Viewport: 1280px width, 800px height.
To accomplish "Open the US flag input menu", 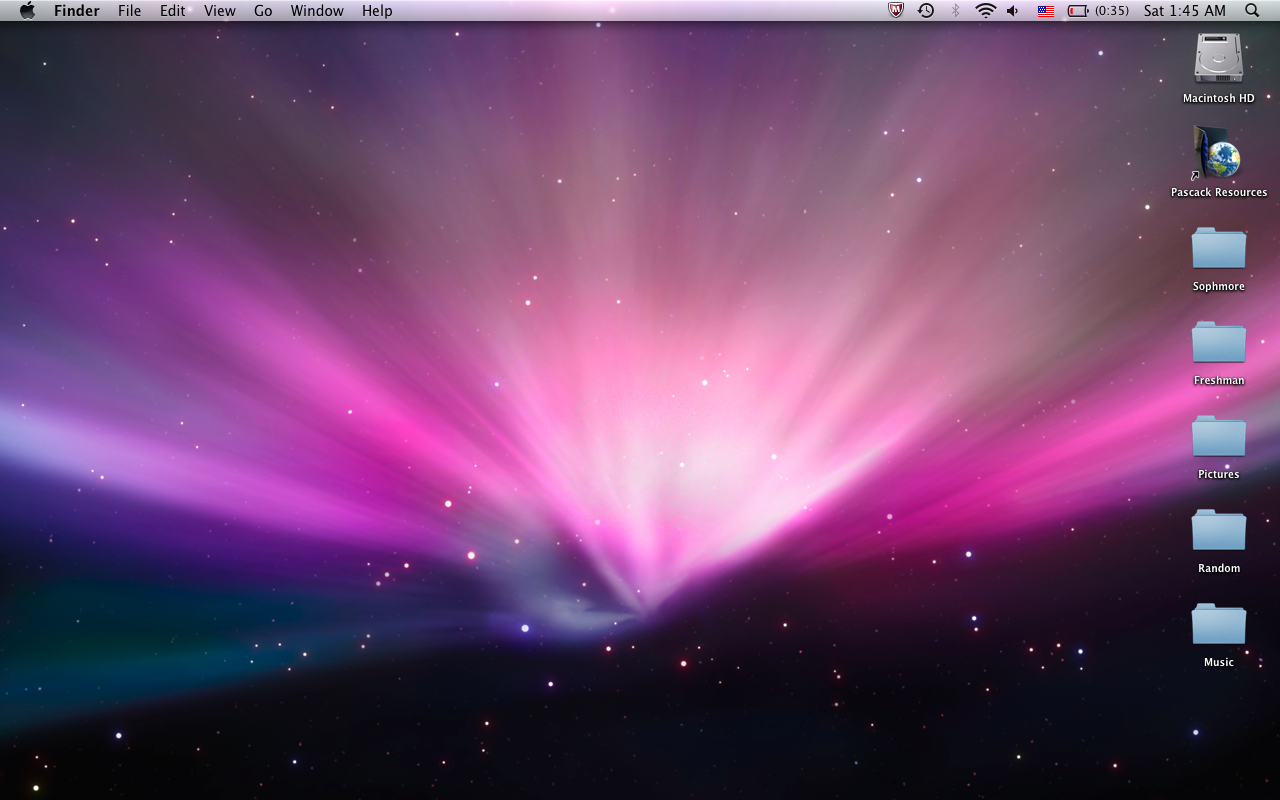I will [x=1046, y=11].
